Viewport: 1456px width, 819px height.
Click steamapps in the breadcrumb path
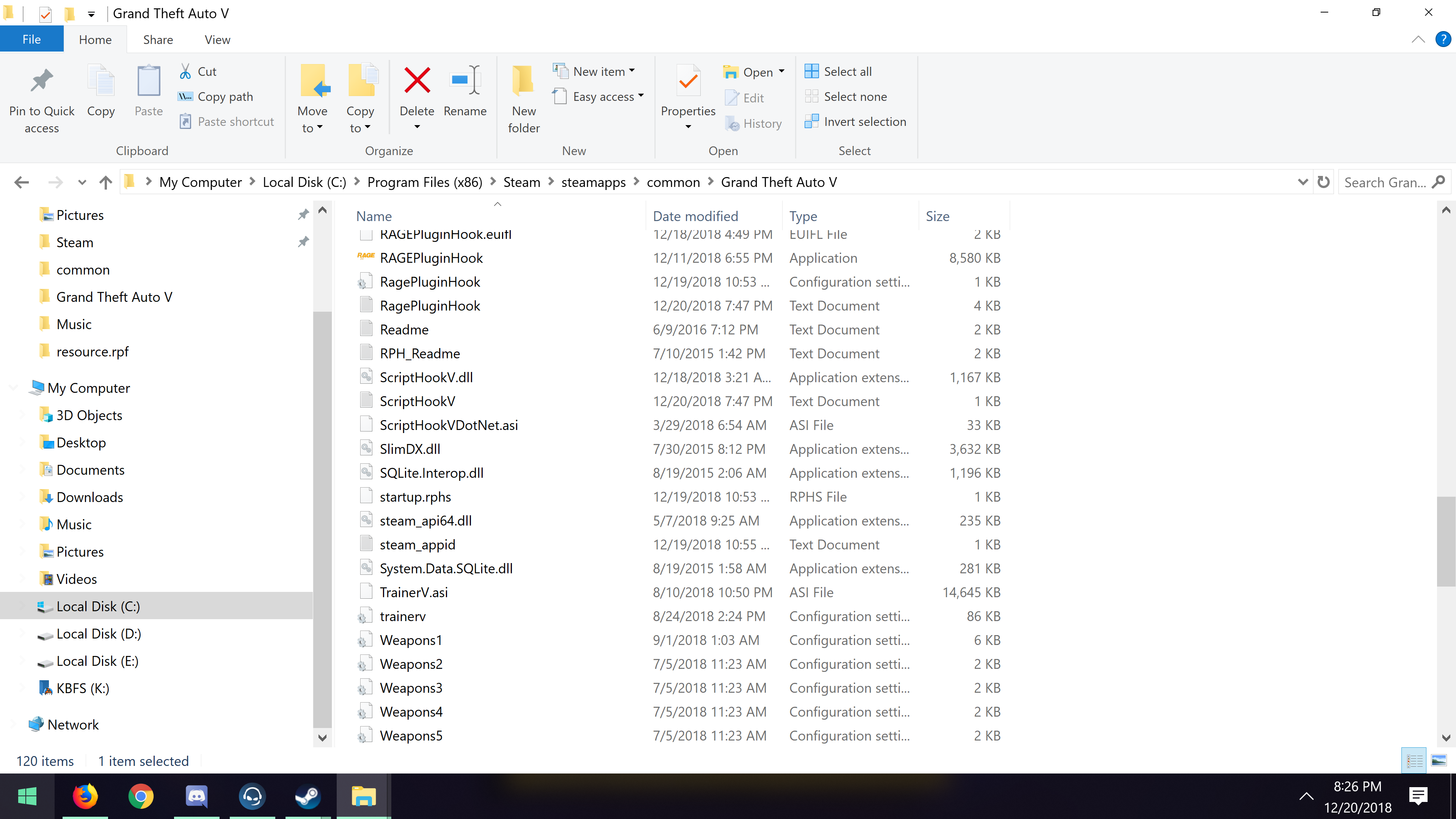click(x=593, y=182)
